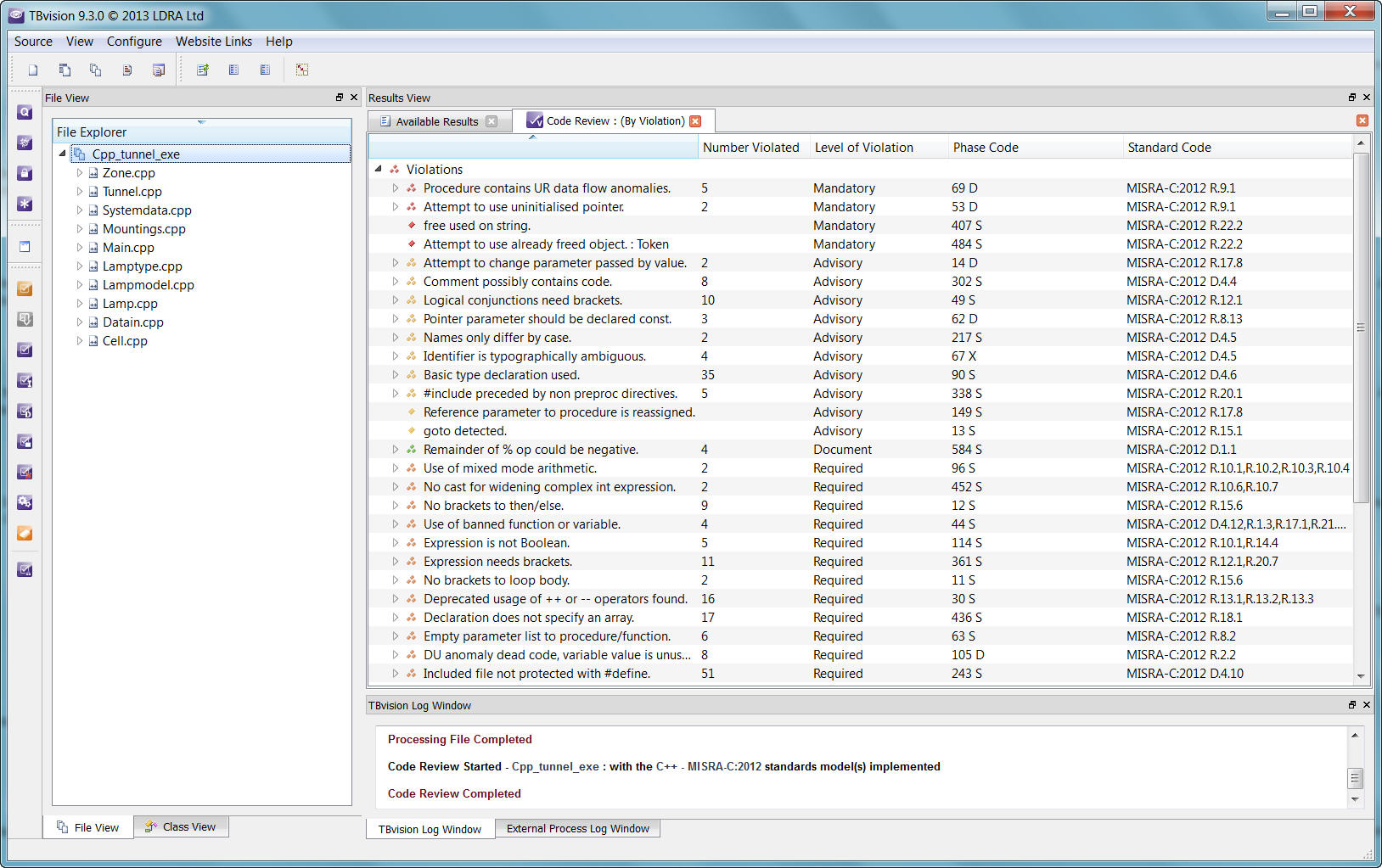Viewport: 1382px width, 868px height.
Task: Sort by Level of Violation column header
Action: [x=863, y=148]
